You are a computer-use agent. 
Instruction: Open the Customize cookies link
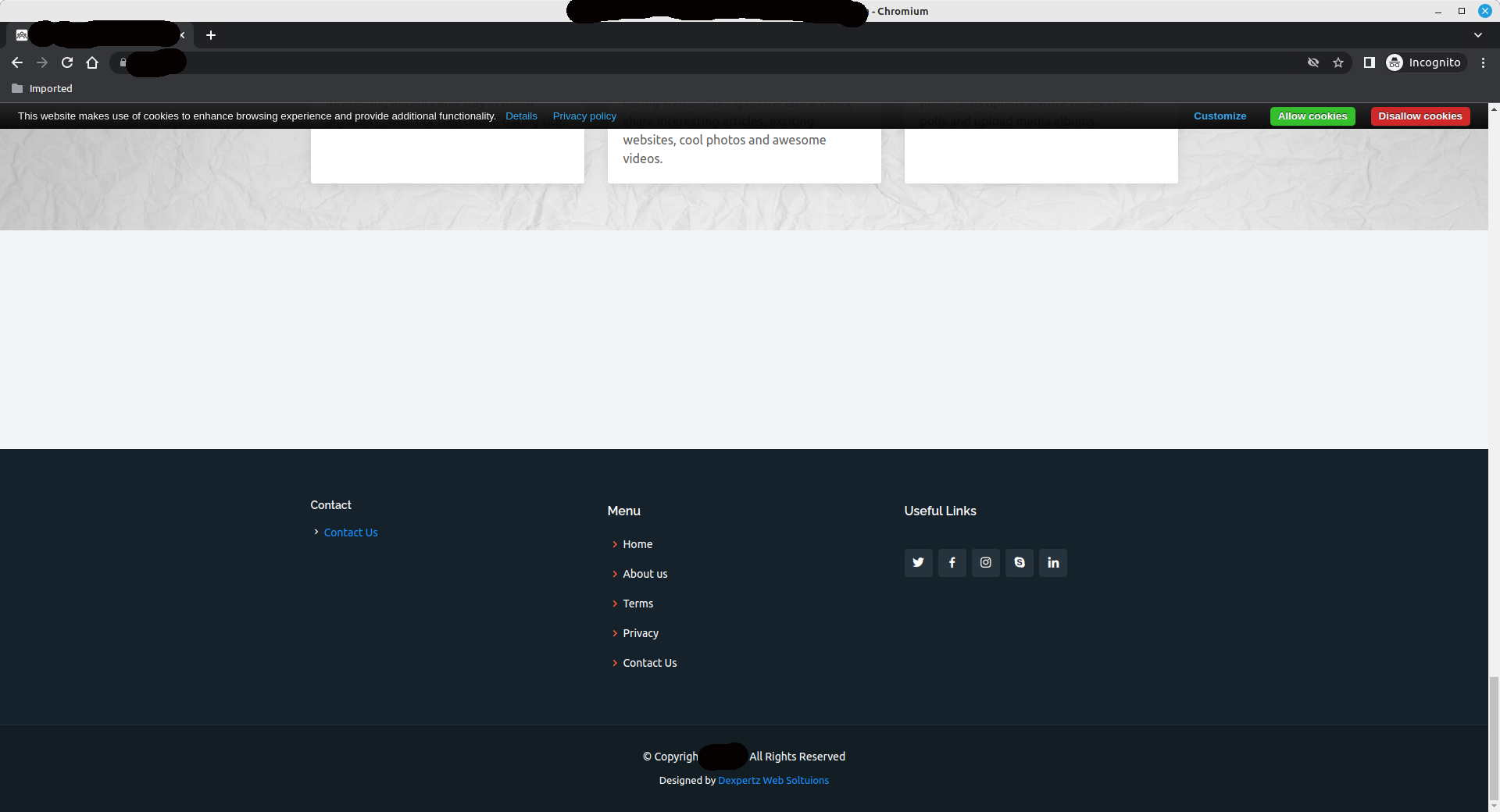(1220, 116)
